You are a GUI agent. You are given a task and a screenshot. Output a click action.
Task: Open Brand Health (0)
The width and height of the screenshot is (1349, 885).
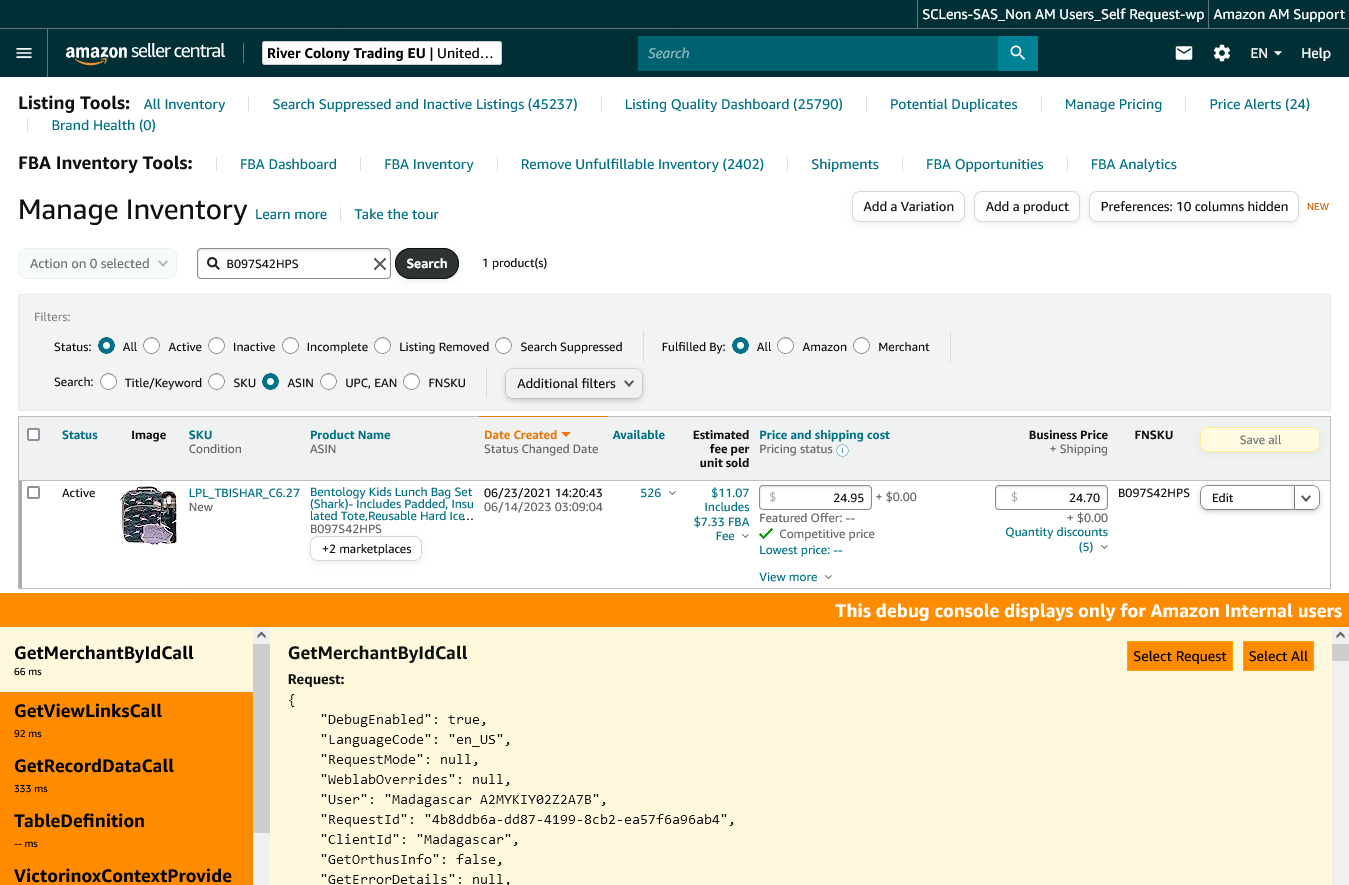point(104,125)
